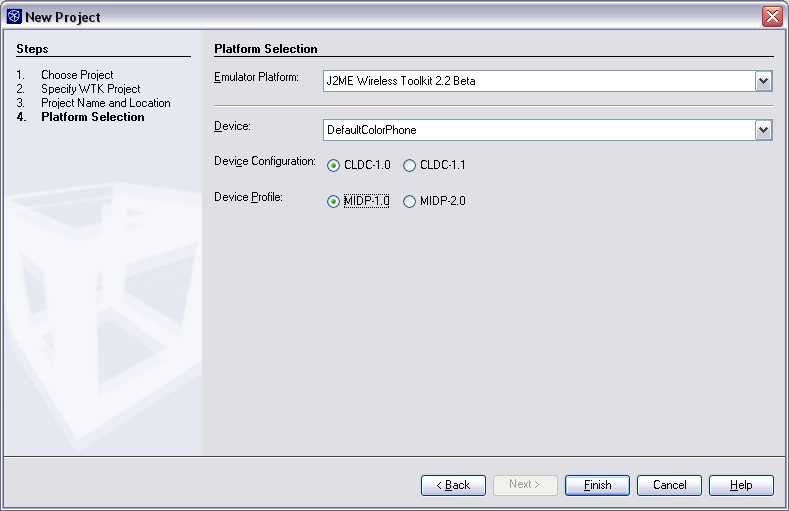Switch device profile to MIDP-2.0
The height and width of the screenshot is (511, 789).
409,201
